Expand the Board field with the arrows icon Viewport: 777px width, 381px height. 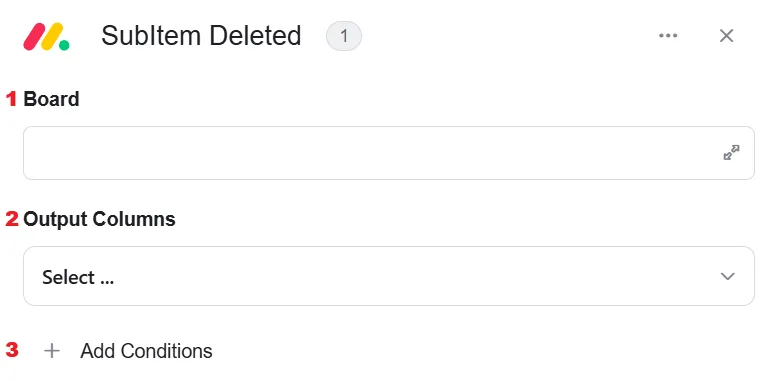pos(731,153)
